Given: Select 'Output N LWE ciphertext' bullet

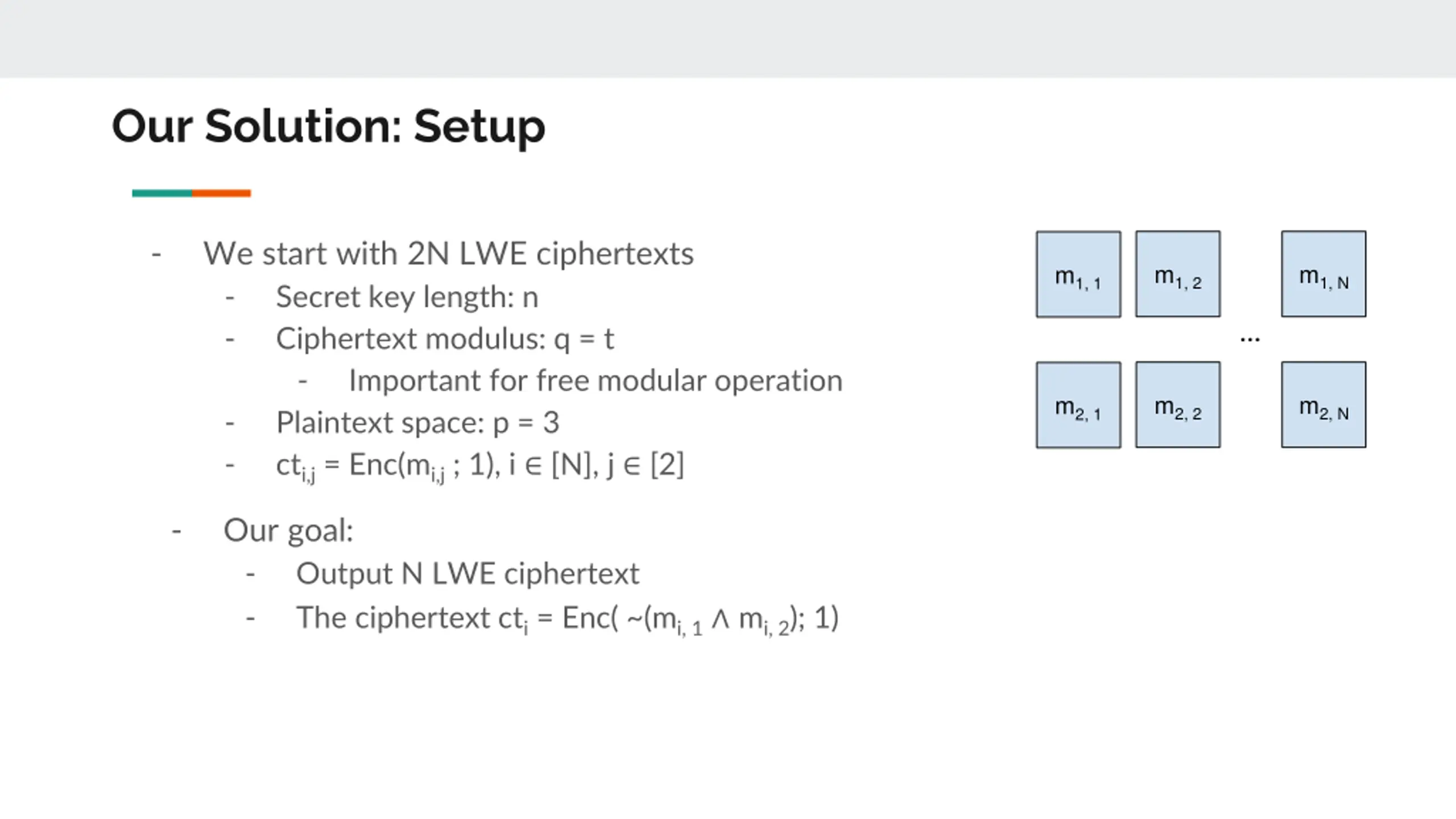Looking at the screenshot, I should tap(468, 573).
